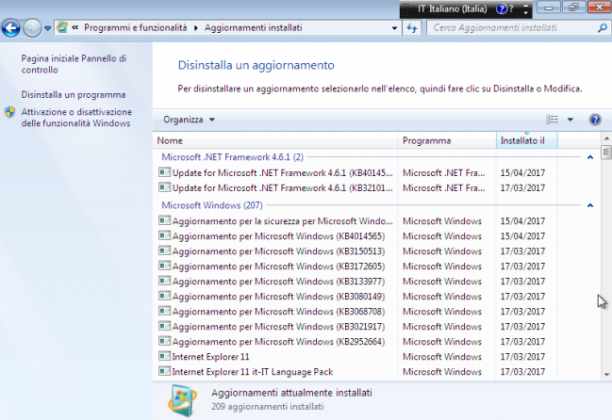The image size is (612, 420).
Task: Select update KB3068708 row
Action: pyautogui.click(x=357, y=311)
